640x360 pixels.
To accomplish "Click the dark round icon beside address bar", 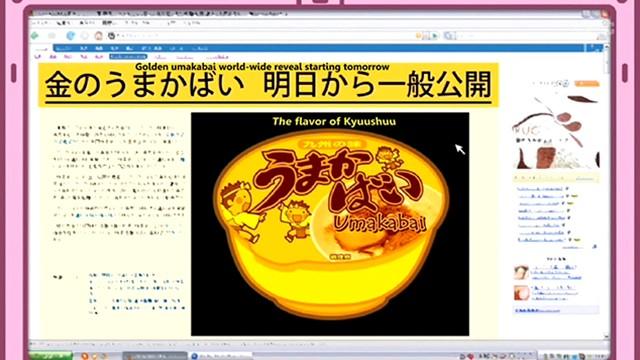I will [111, 36].
